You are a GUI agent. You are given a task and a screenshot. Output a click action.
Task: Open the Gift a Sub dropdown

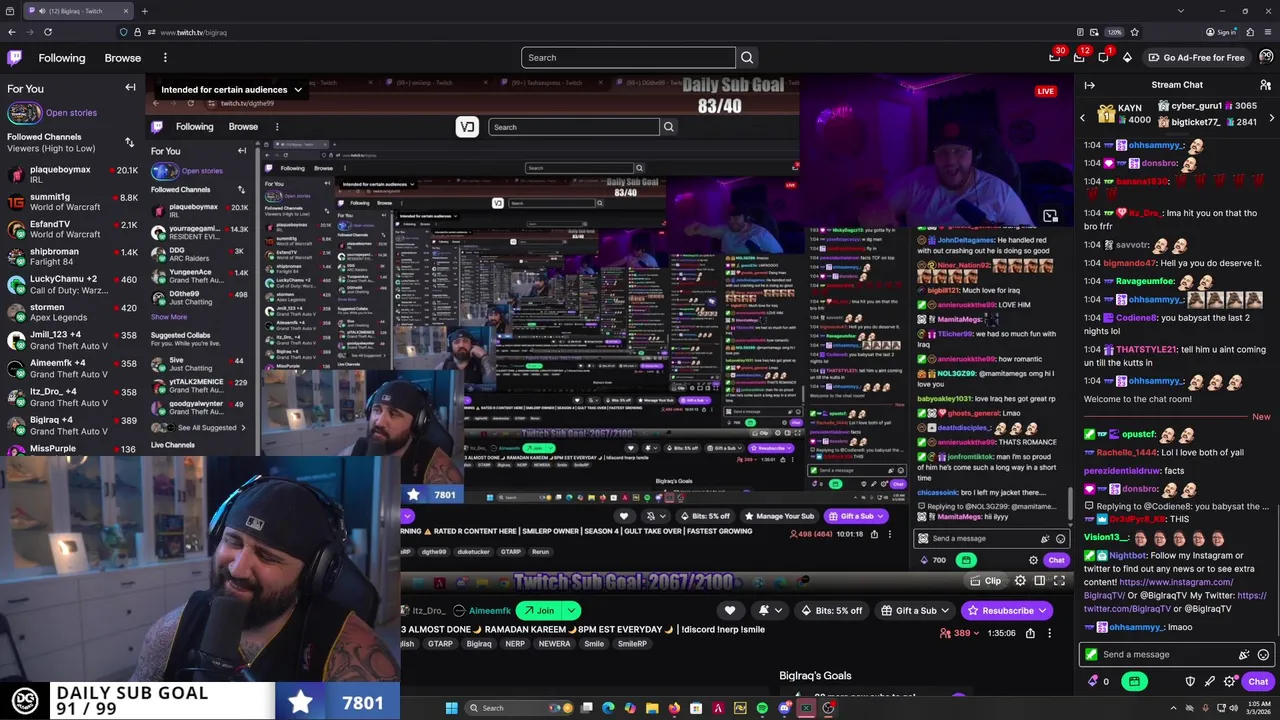944,611
